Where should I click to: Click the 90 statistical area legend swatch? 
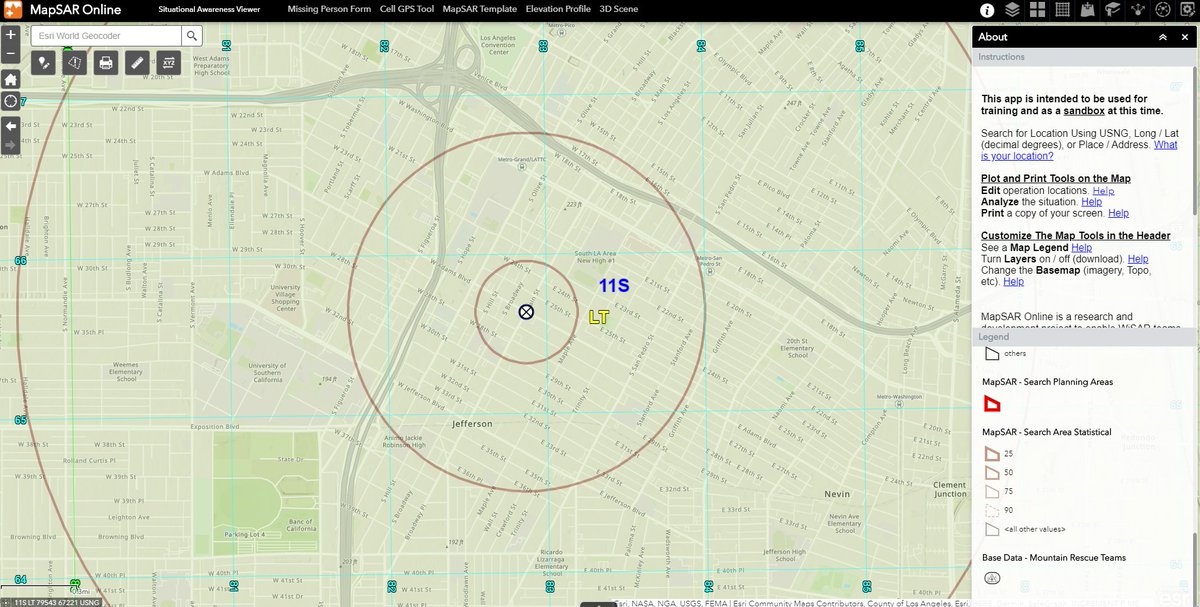(992, 510)
